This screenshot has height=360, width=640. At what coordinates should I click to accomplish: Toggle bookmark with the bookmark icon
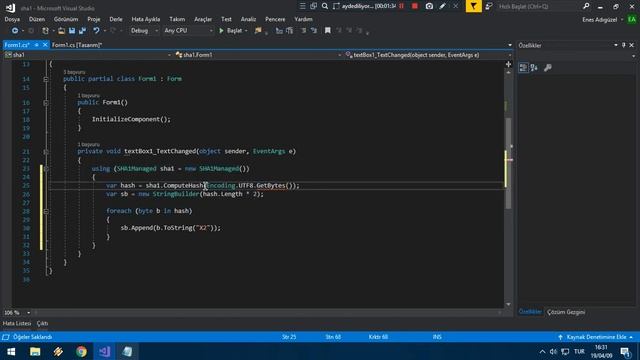327,31
